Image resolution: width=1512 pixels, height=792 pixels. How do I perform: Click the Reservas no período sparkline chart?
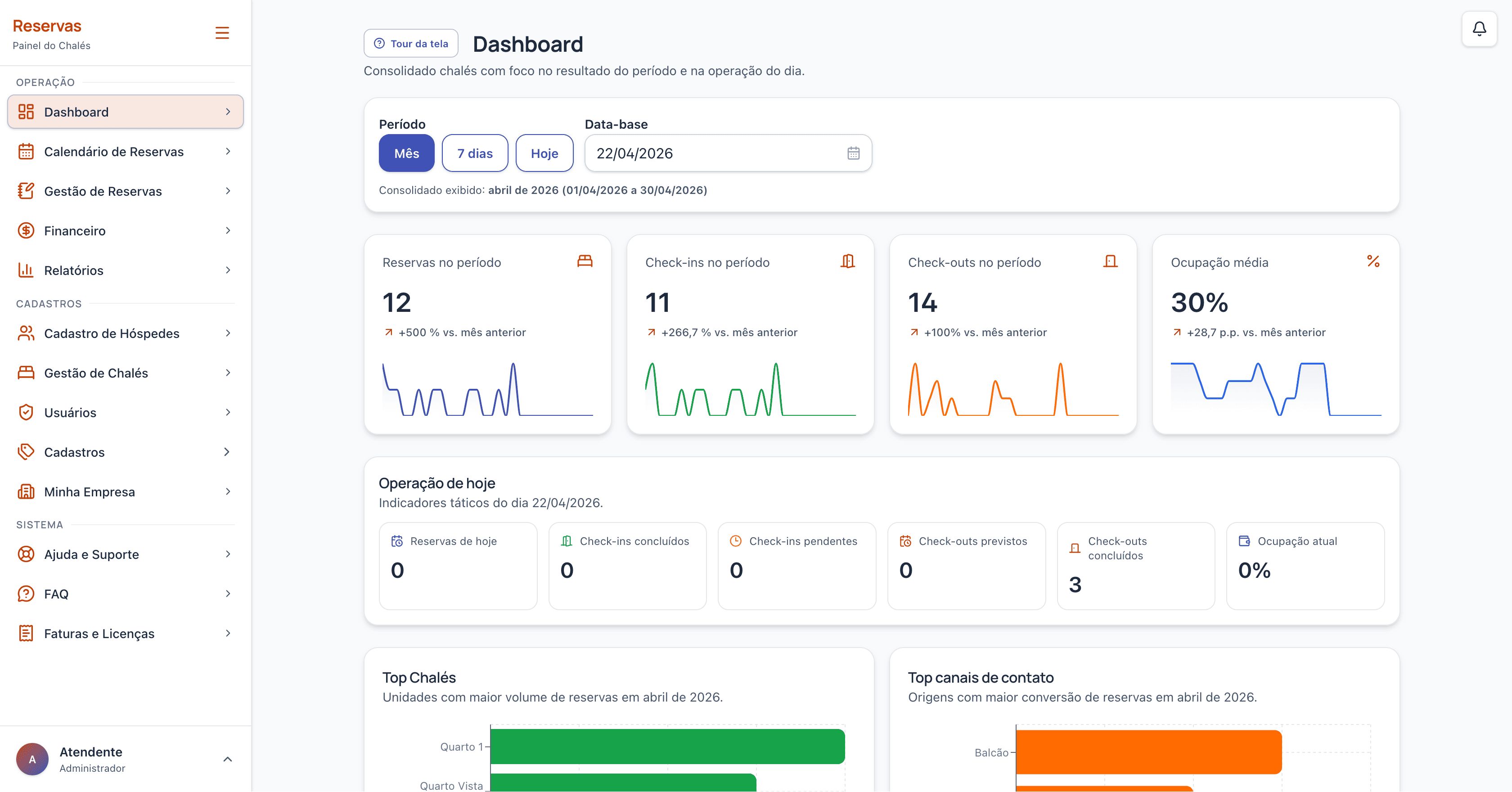487,389
